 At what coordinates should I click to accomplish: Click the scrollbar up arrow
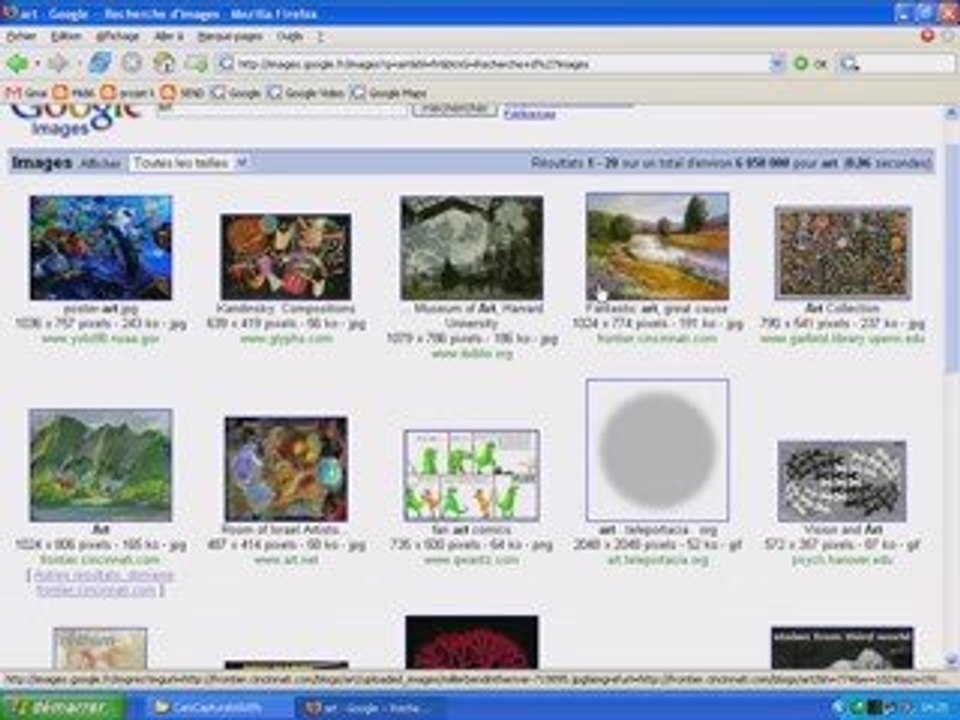(951, 113)
